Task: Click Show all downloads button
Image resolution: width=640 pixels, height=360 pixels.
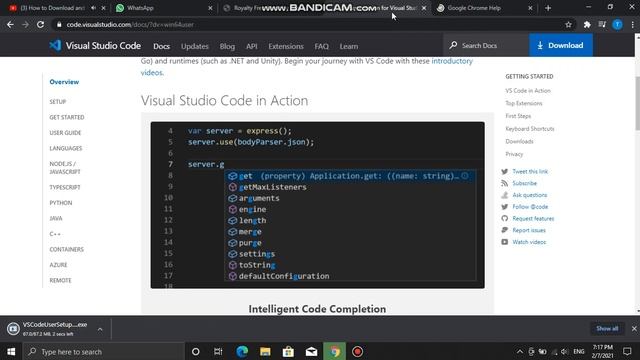Action: point(607,329)
